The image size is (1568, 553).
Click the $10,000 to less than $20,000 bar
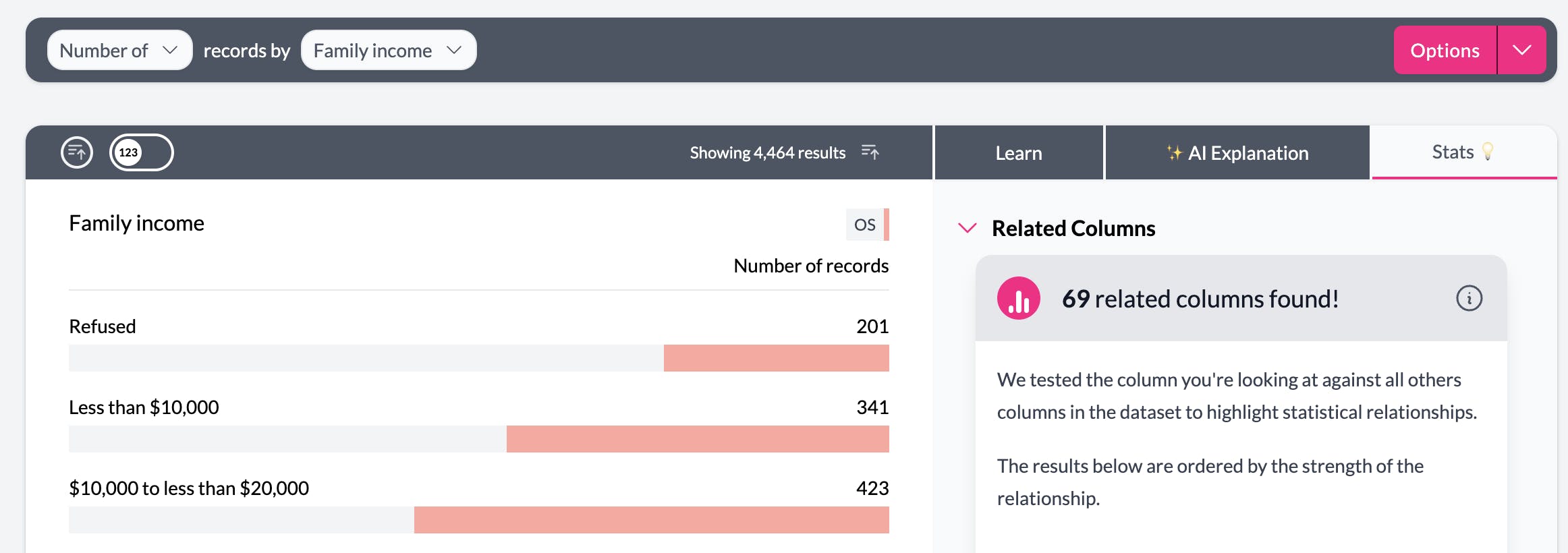(651, 520)
